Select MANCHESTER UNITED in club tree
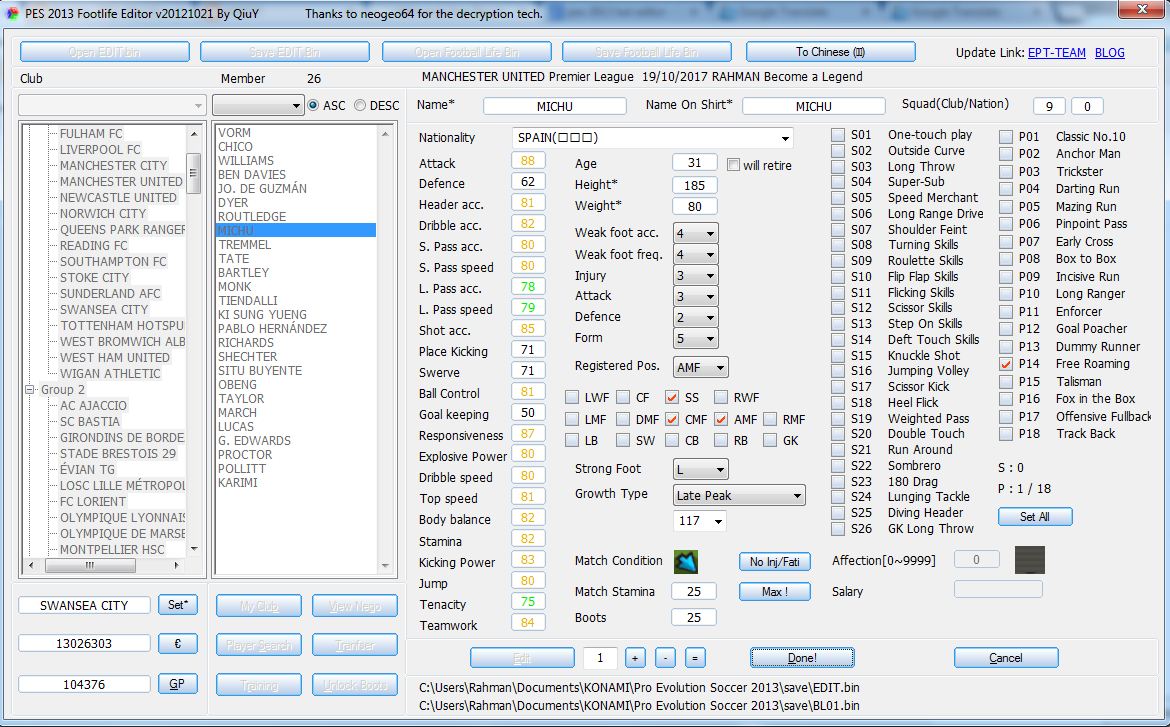Image resolution: width=1170 pixels, height=727 pixels. (x=121, y=181)
